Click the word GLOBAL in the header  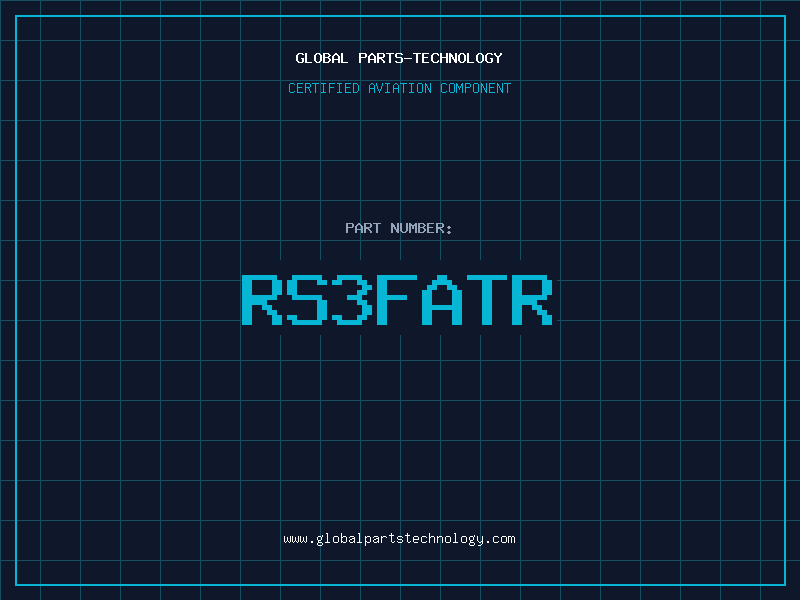click(321, 58)
